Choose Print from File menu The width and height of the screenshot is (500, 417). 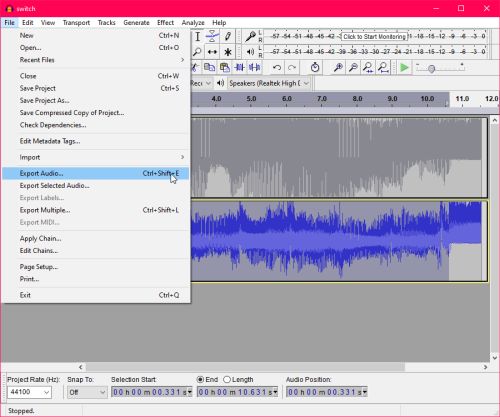pyautogui.click(x=96, y=279)
